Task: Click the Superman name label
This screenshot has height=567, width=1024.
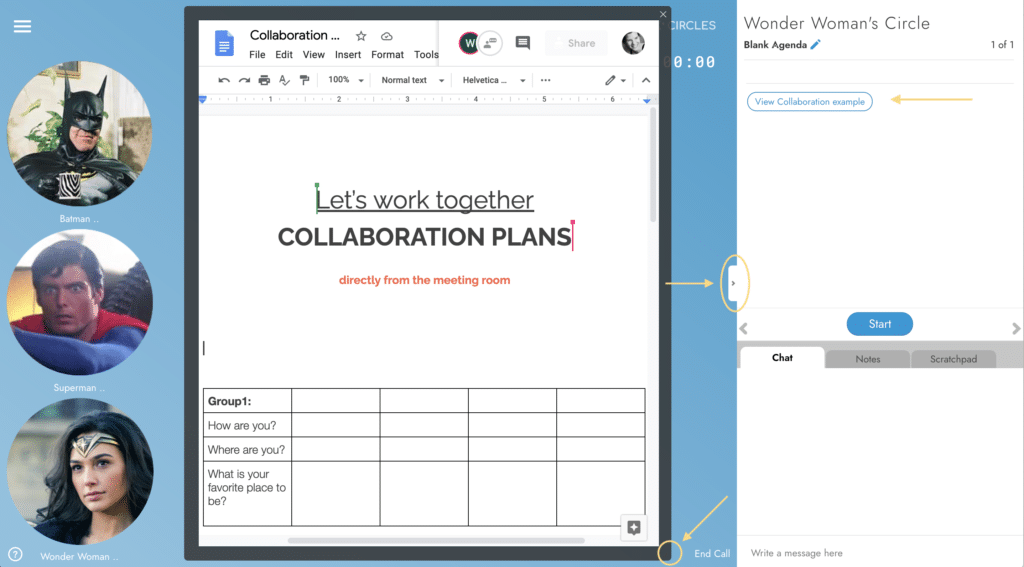Action: [x=79, y=387]
